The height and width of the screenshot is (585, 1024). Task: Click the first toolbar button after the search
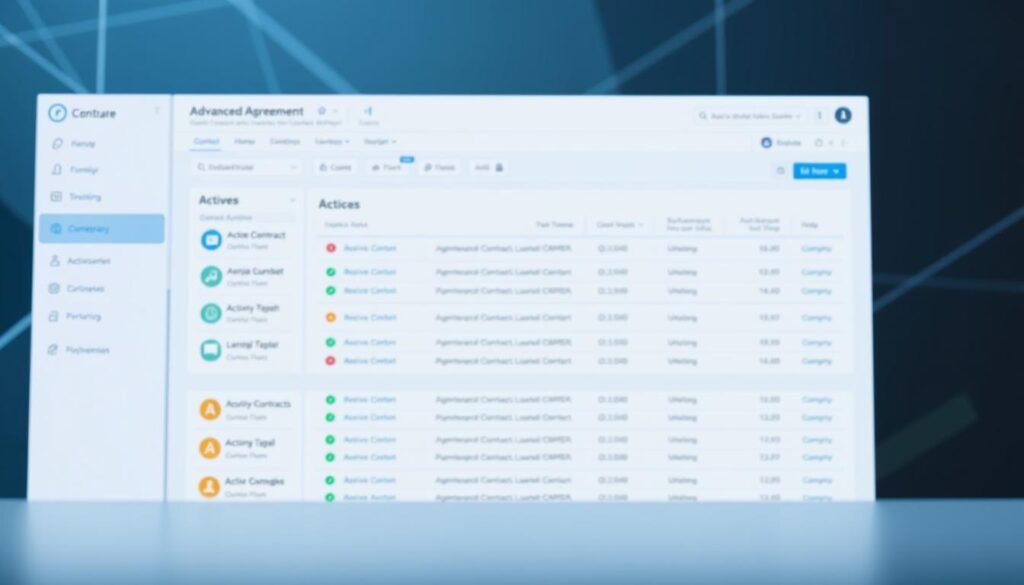[x=335, y=168]
